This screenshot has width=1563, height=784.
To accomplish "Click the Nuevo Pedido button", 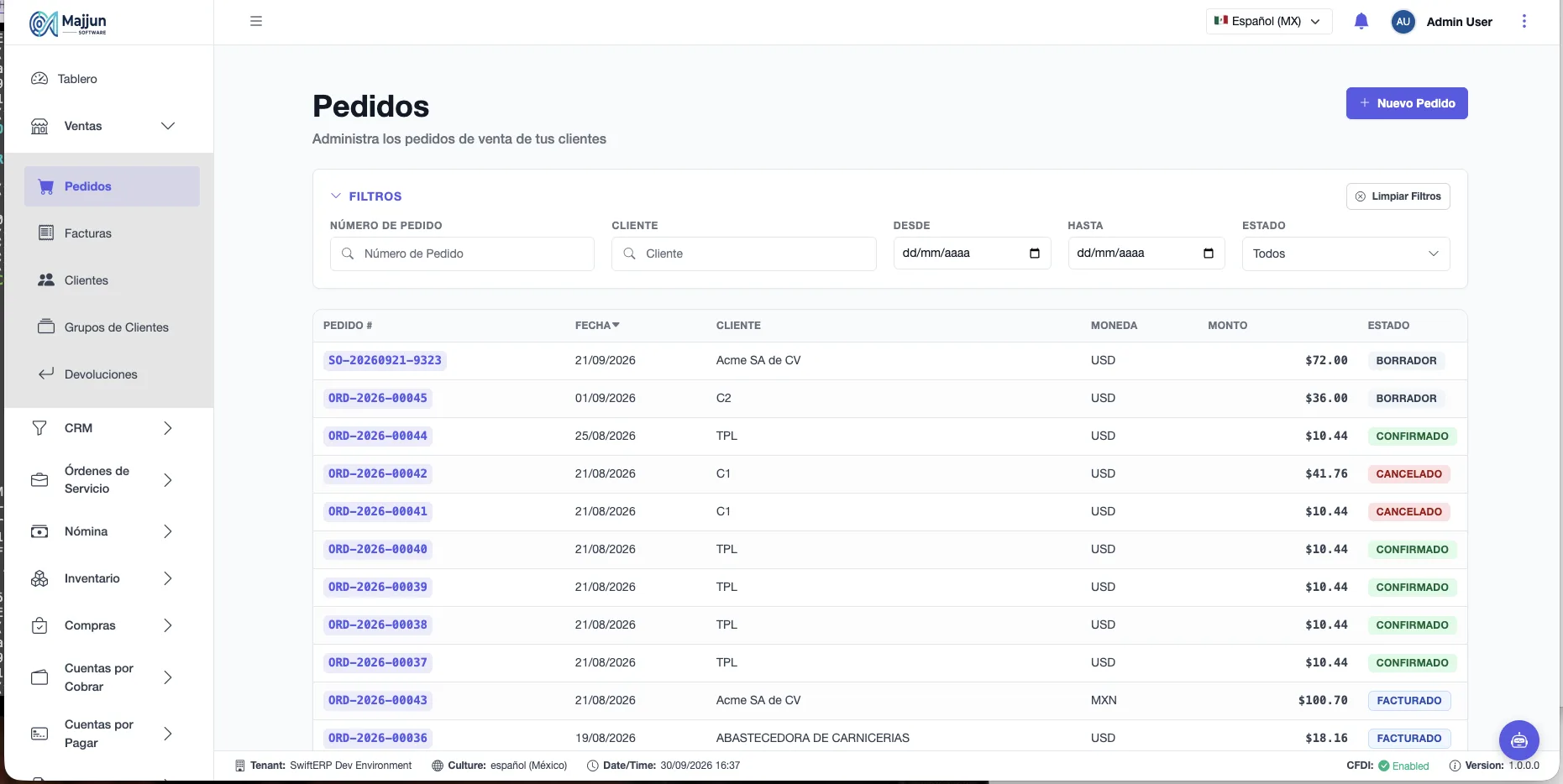I will click(x=1407, y=103).
